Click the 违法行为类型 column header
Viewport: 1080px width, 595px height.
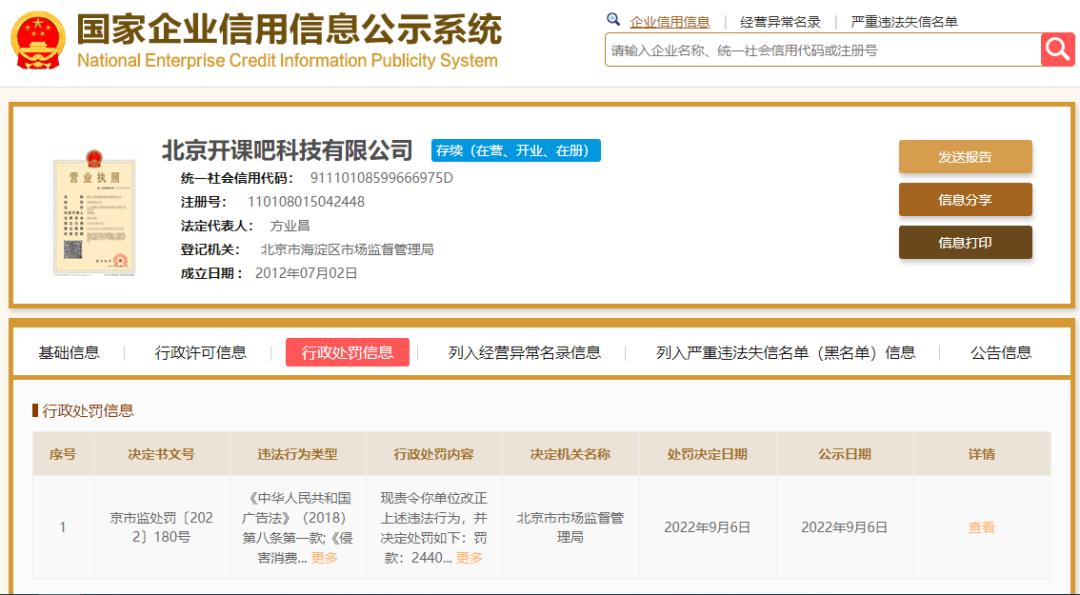coord(298,455)
